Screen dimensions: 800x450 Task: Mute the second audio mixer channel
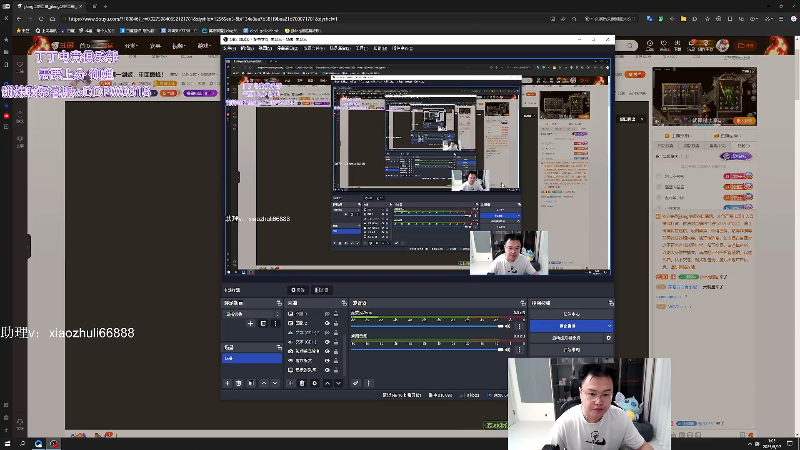[x=508, y=350]
